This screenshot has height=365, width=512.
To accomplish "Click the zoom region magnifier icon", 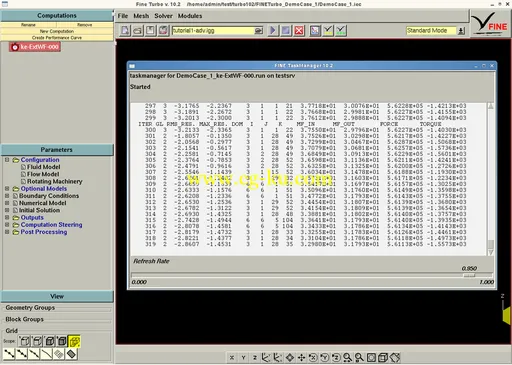I will [x=359, y=358].
